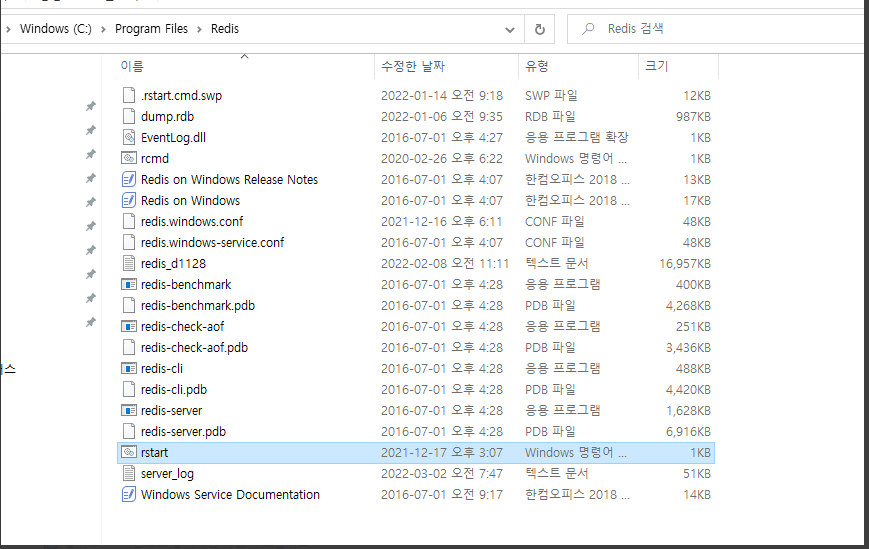Click the redis-cli.pdb file icon
Screen dimensions: 869x549
coord(129,390)
